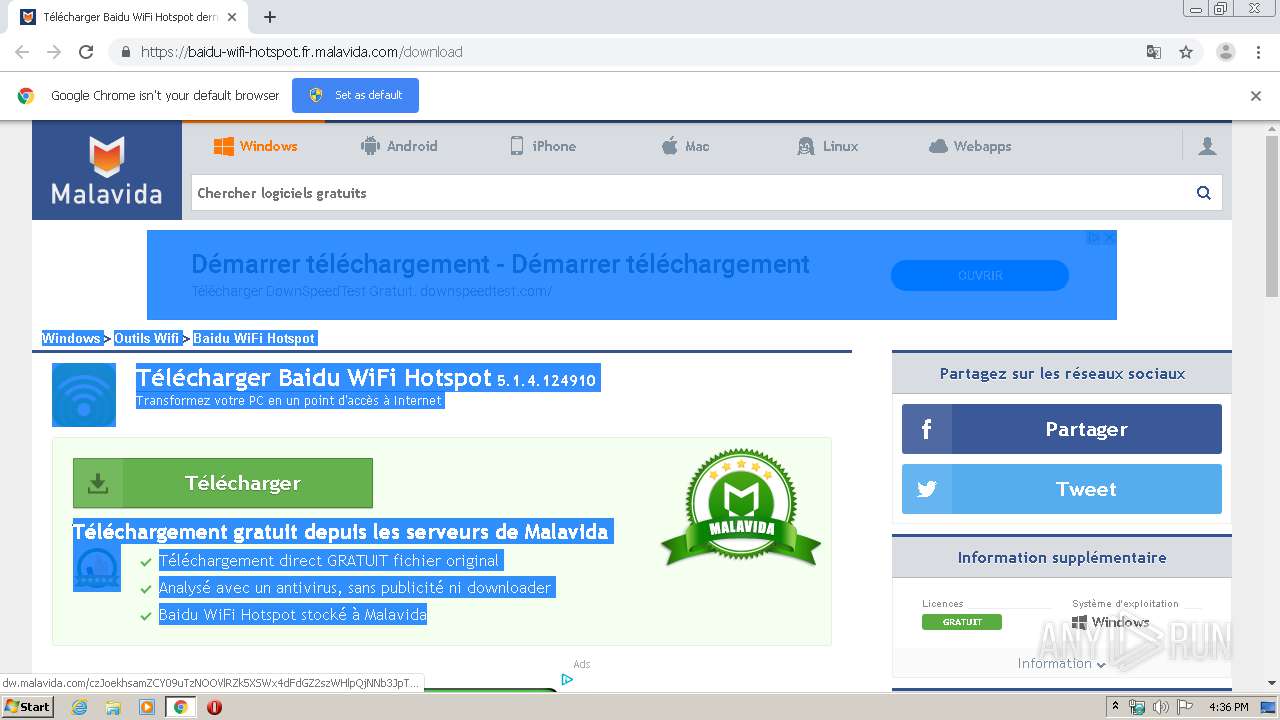Click the Baidu WiFi Hotspot stocké line
Viewport: 1280px width, 720px height.
[x=293, y=615]
